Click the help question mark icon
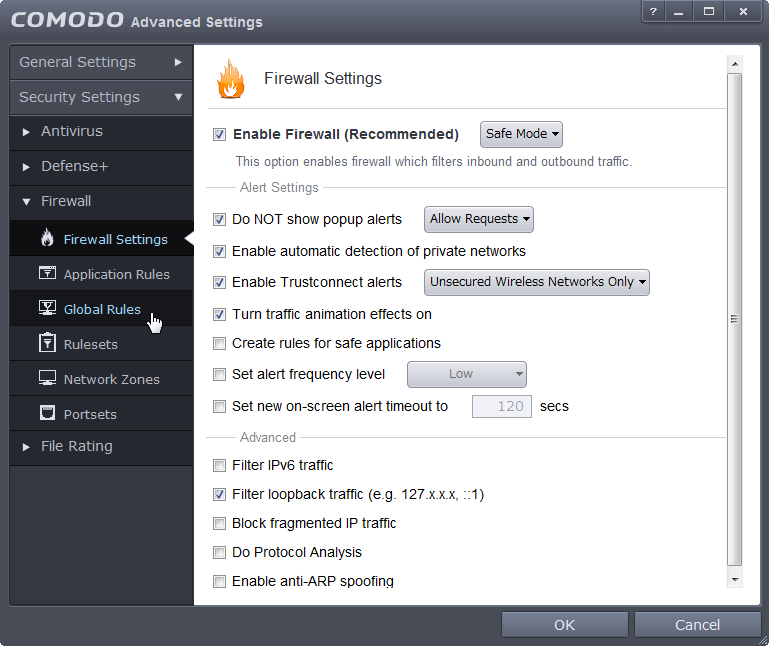Image resolution: width=769 pixels, height=646 pixels. pyautogui.click(x=655, y=11)
